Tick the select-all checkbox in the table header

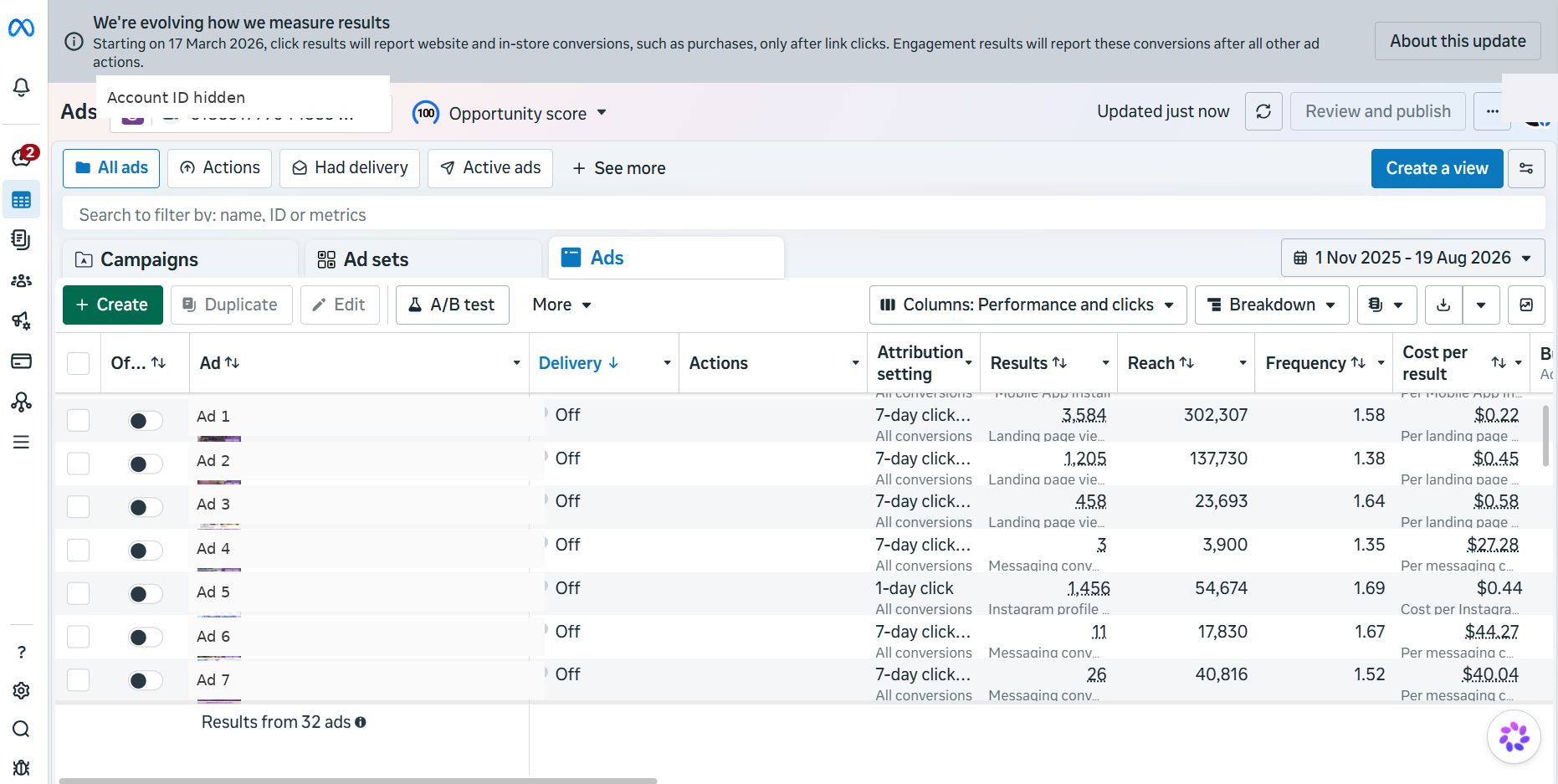pyautogui.click(x=78, y=363)
